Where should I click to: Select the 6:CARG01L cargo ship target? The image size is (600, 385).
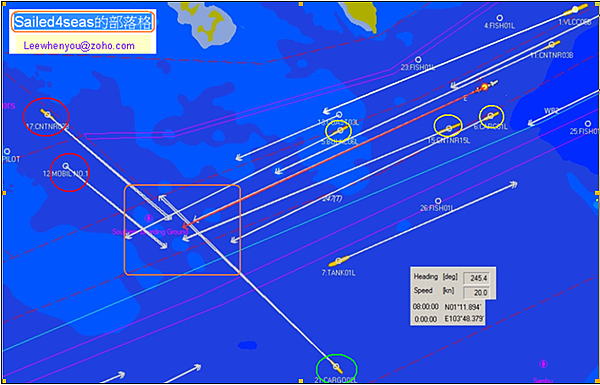[x=491, y=116]
